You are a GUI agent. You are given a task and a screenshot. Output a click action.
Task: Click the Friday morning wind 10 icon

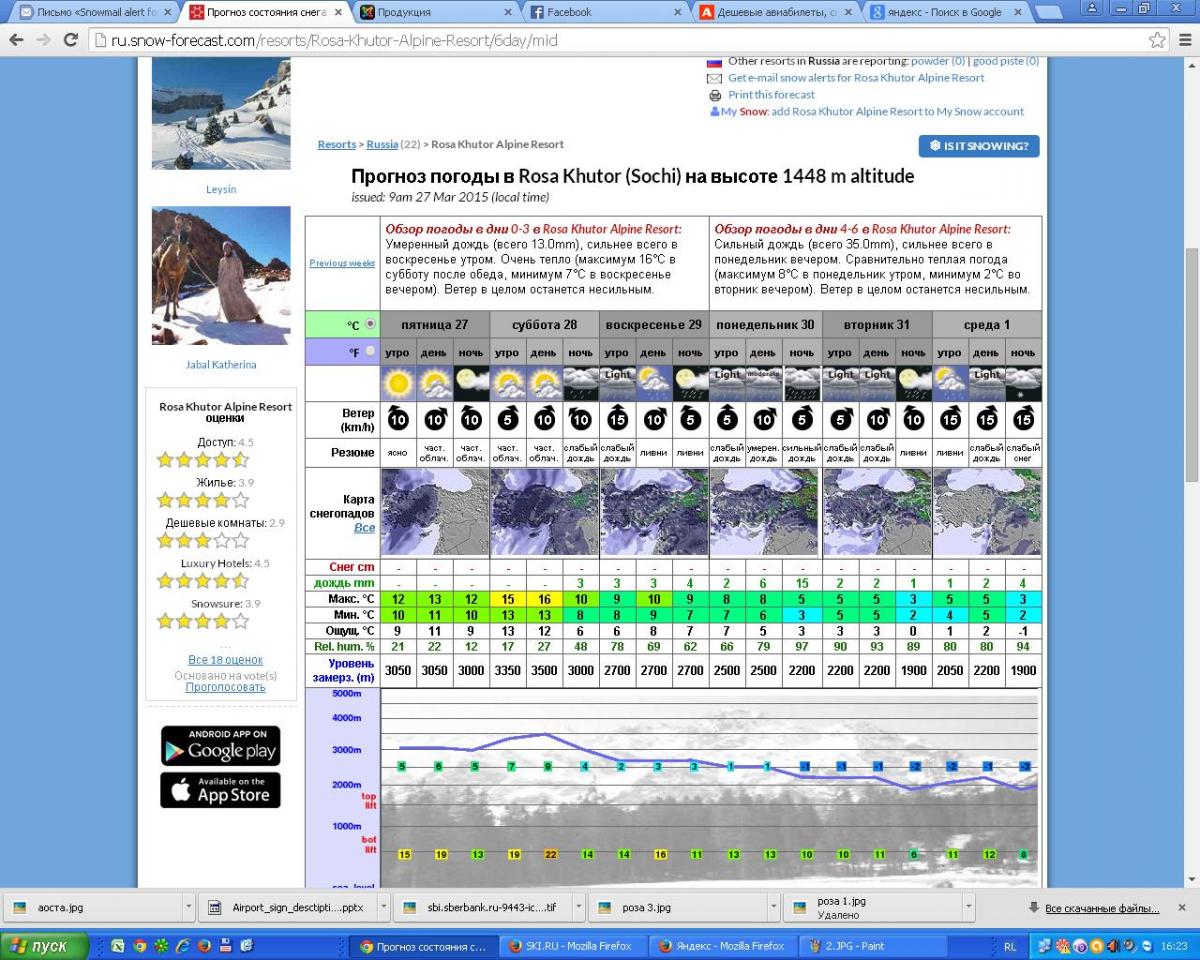(x=399, y=419)
